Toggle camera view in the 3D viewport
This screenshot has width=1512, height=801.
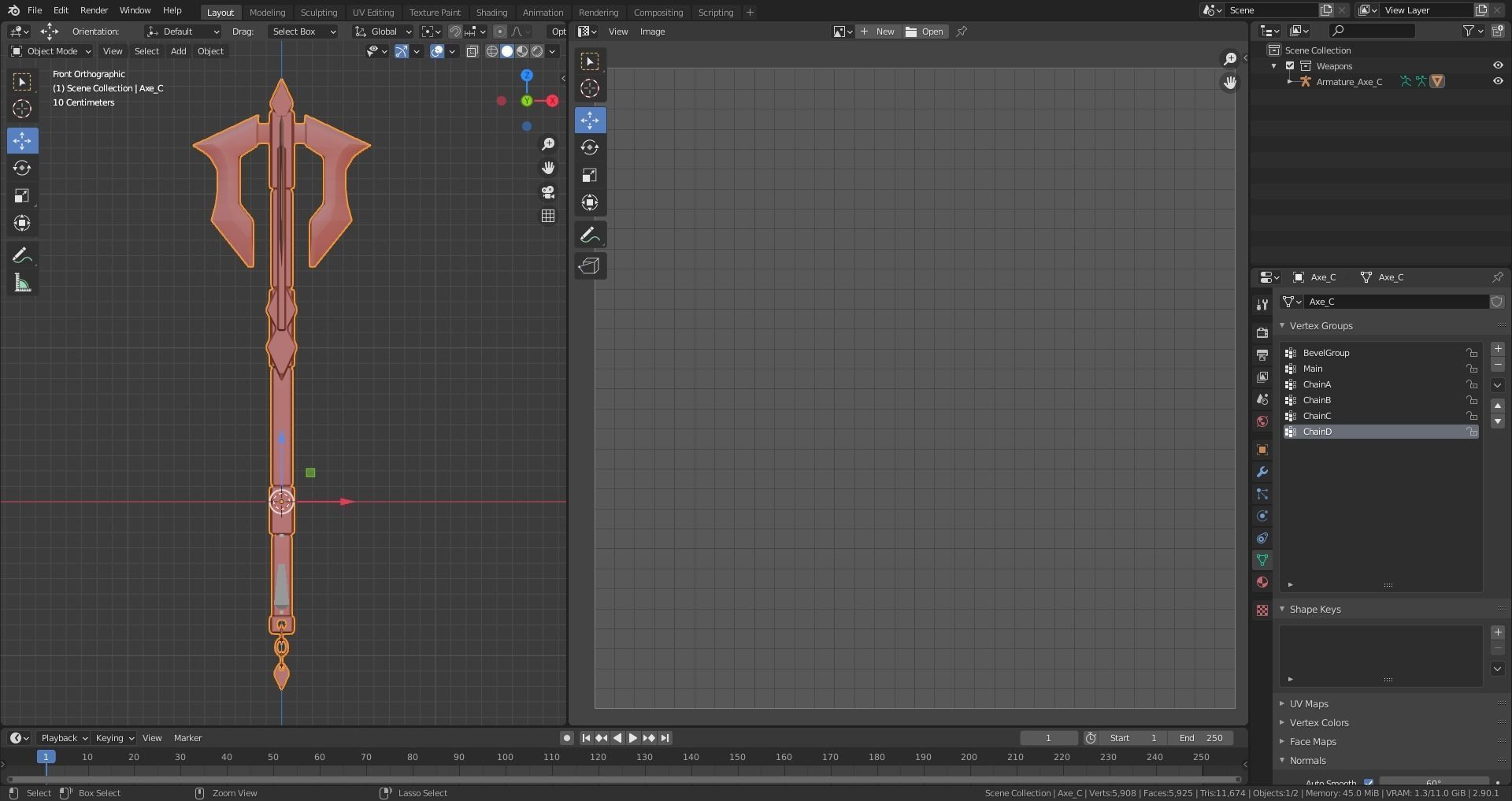(548, 192)
